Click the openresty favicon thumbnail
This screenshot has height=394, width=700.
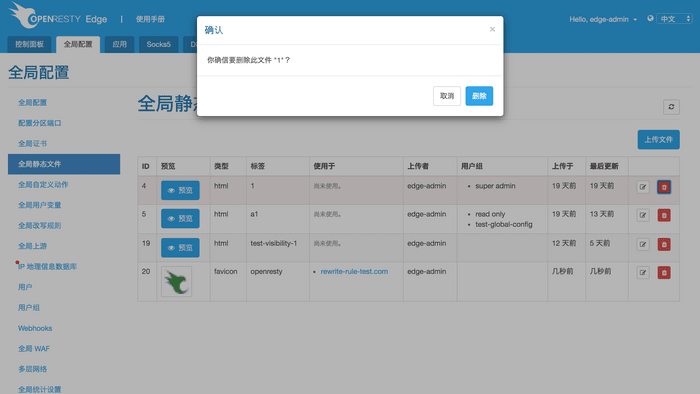pos(176,282)
